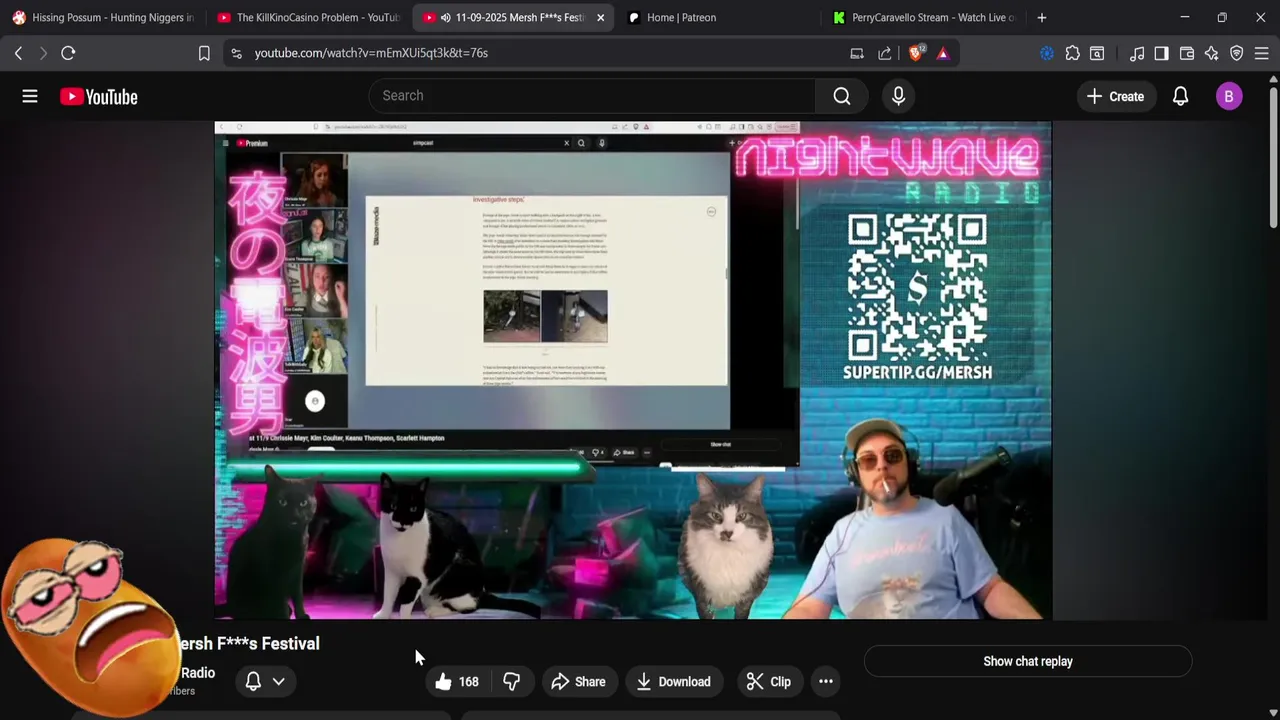1280x720 pixels.
Task: Click the YouTube search magnifier button
Action: click(x=842, y=96)
